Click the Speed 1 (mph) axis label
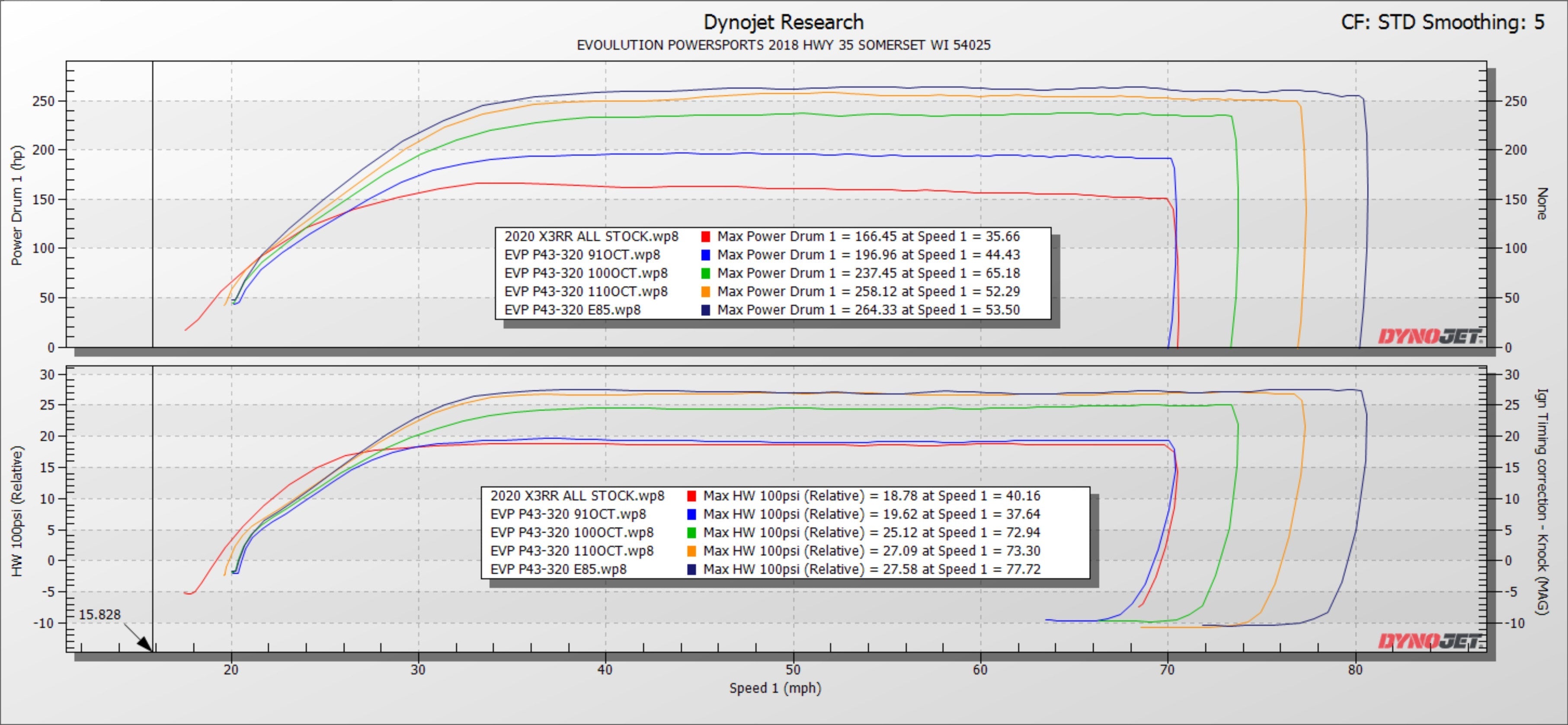Viewport: 1568px width, 725px height. click(x=775, y=689)
